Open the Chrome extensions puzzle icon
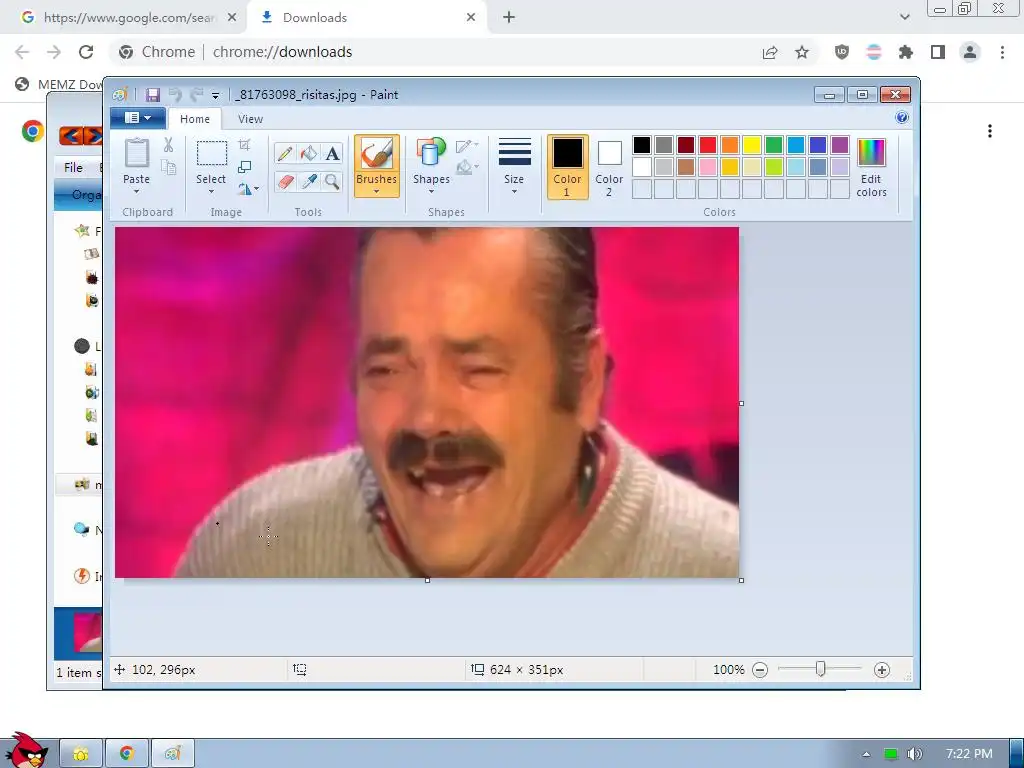 point(906,52)
